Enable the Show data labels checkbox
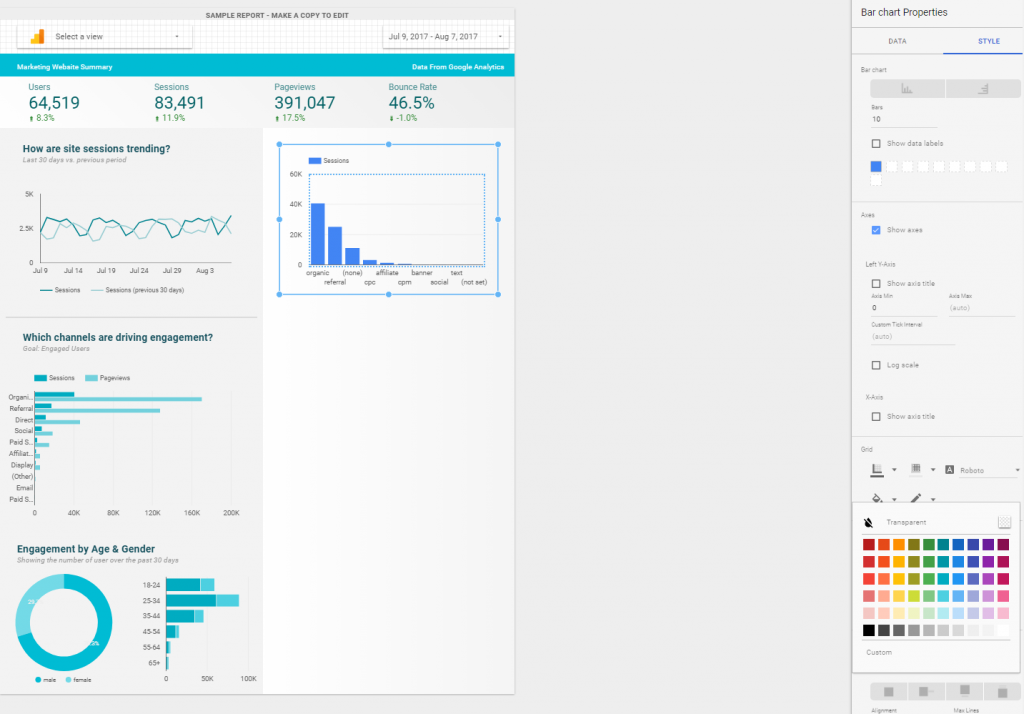 876,144
